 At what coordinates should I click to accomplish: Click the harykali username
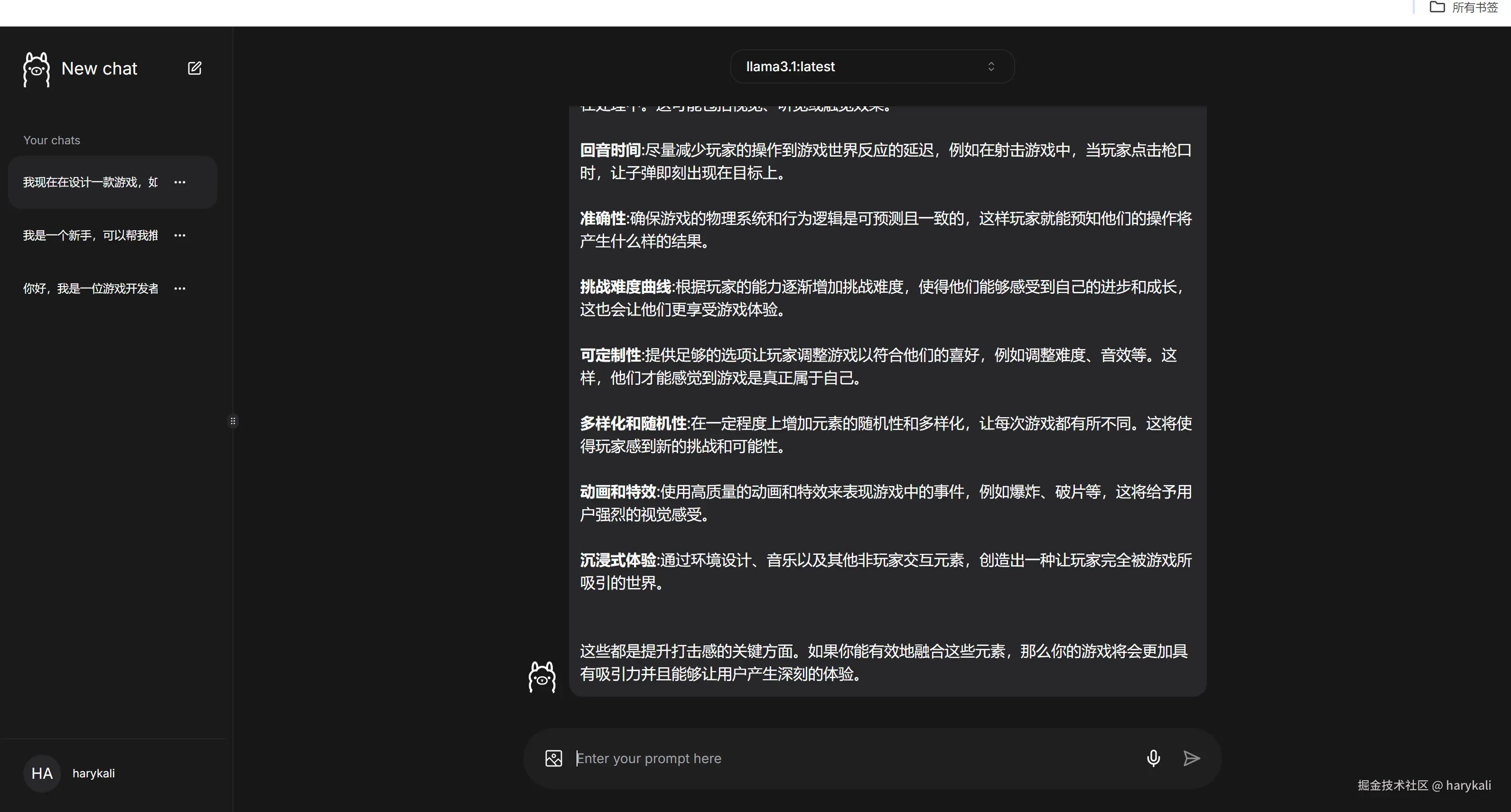tap(93, 773)
